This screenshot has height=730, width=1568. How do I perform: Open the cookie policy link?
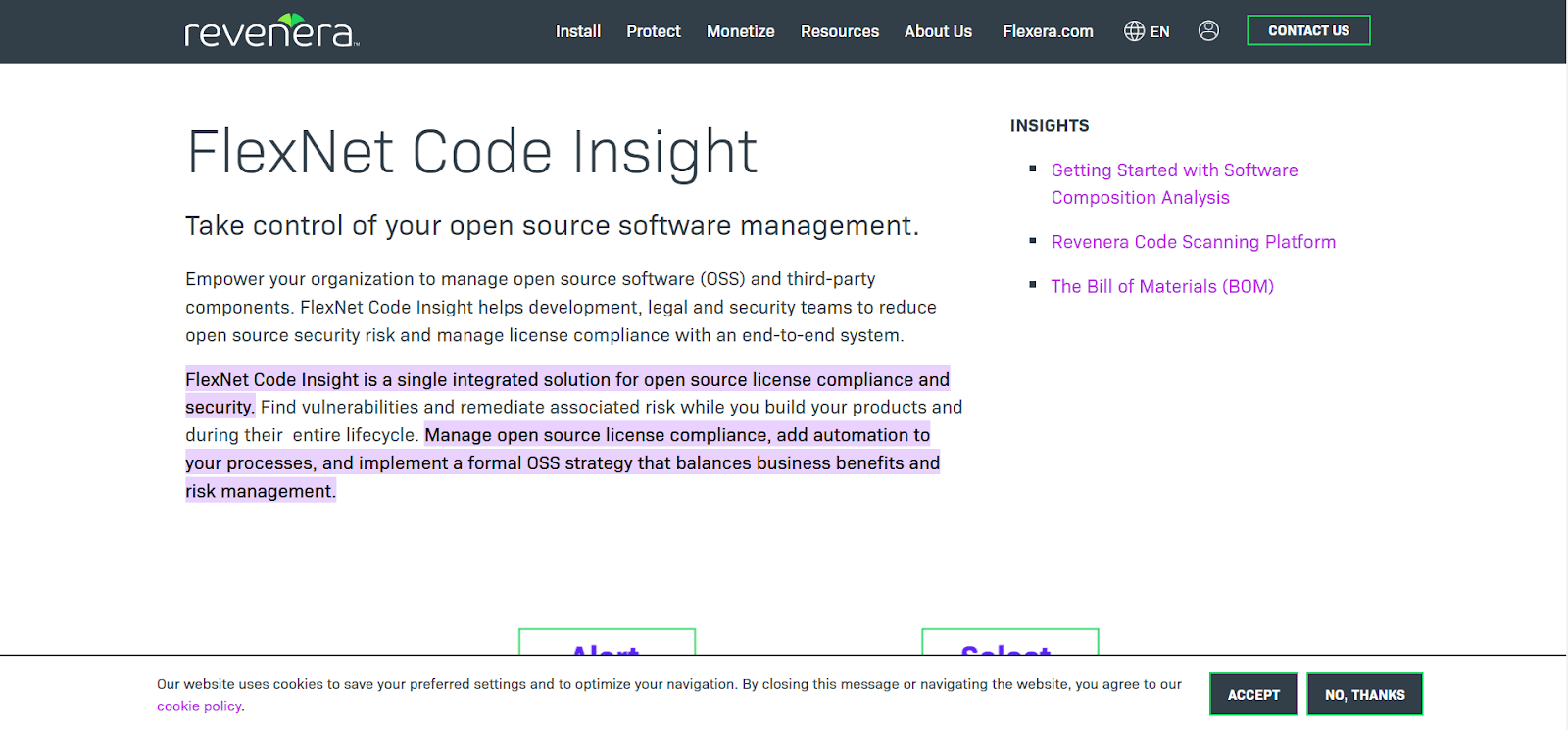click(x=199, y=706)
